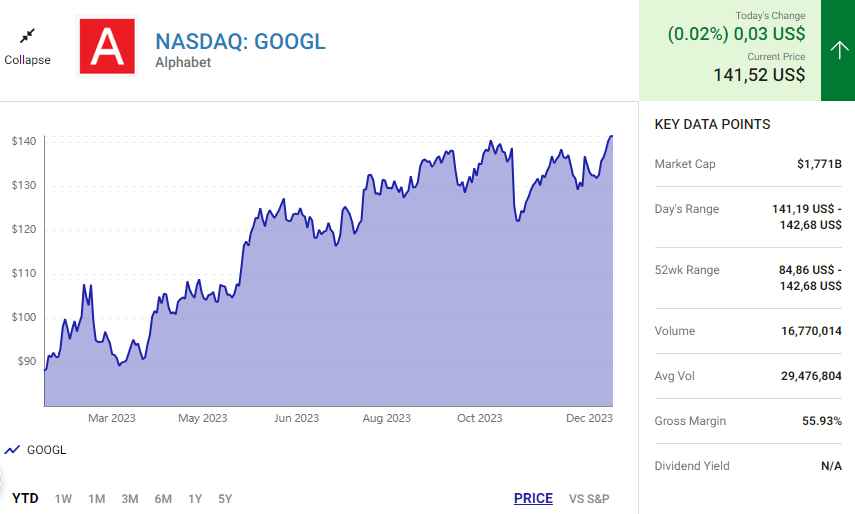Image resolution: width=855 pixels, height=514 pixels.
Task: Collapse the stock chart panel
Action: pos(27,59)
